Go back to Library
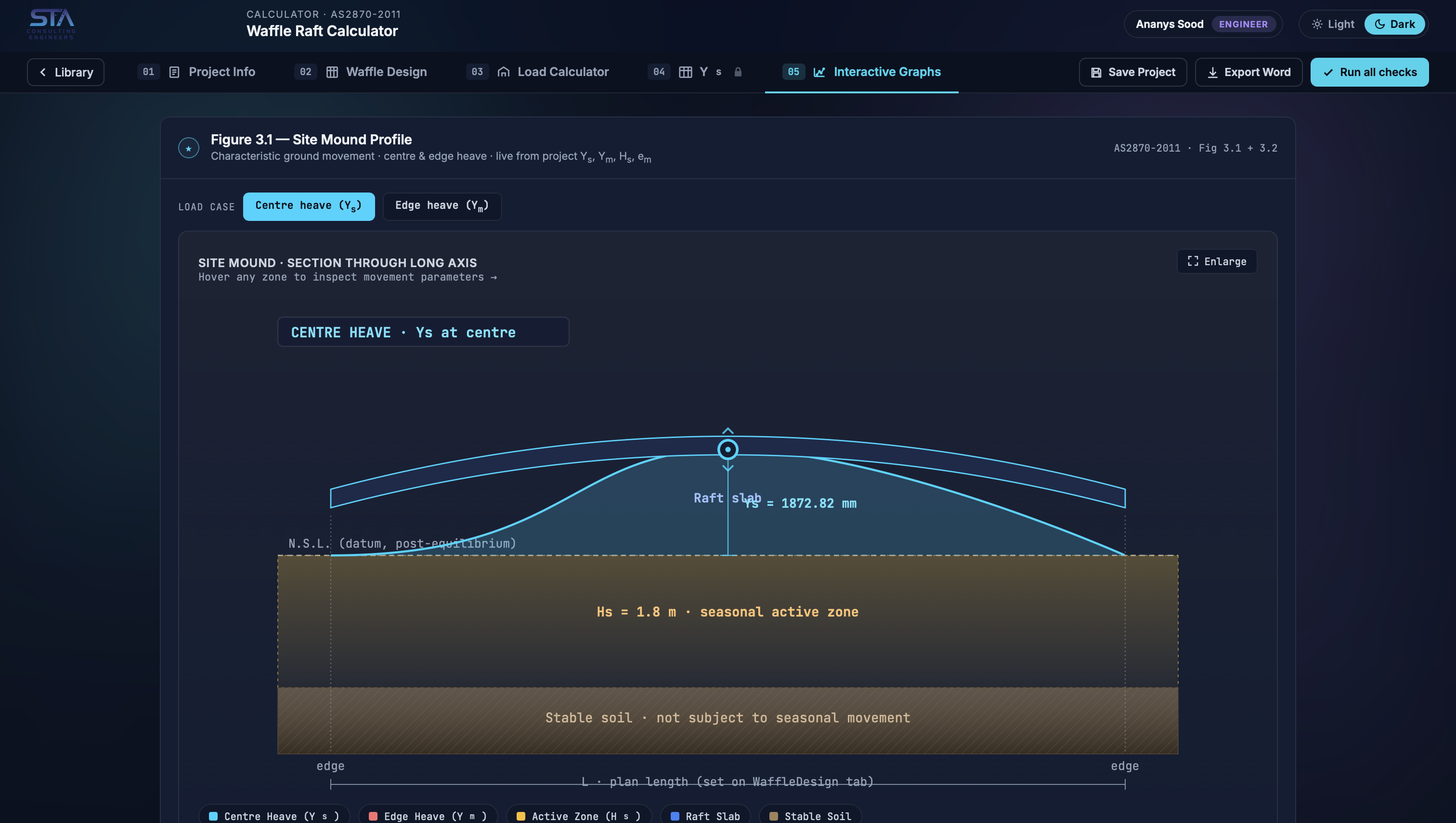The height and width of the screenshot is (823, 1456). click(x=65, y=72)
